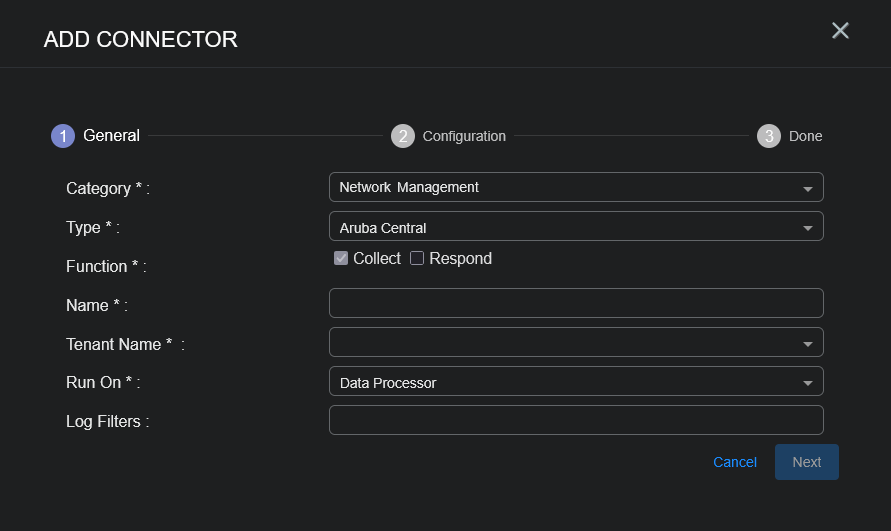
Task: Click the step 1 circle icon
Action: (x=63, y=136)
